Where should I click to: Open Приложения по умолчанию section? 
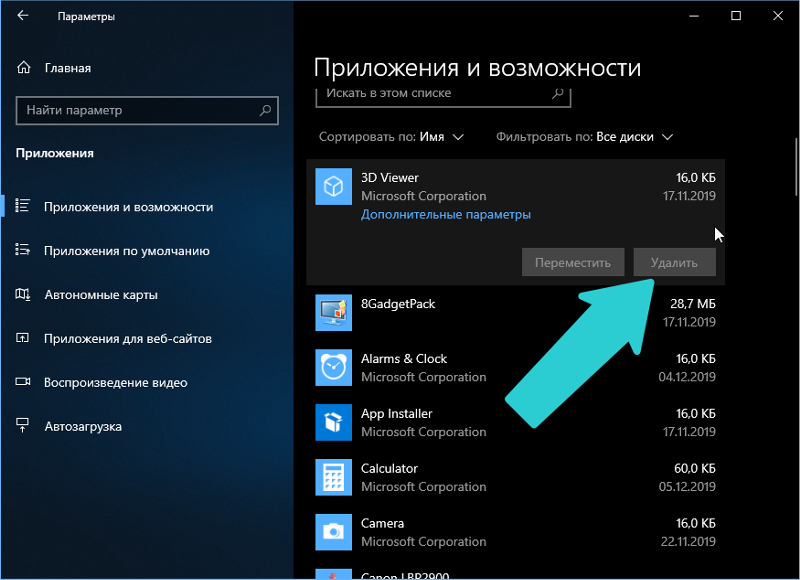tap(127, 251)
